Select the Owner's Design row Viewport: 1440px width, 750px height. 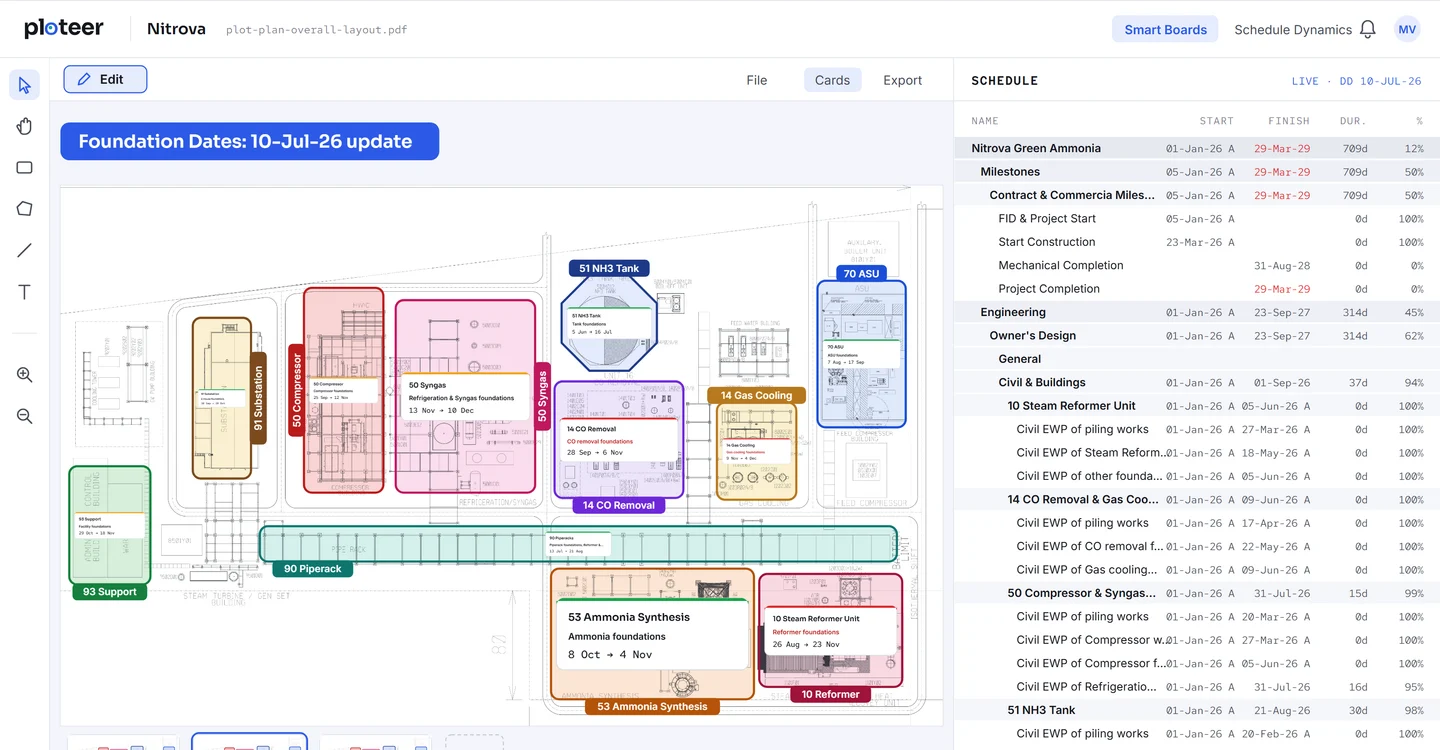(x=1197, y=336)
